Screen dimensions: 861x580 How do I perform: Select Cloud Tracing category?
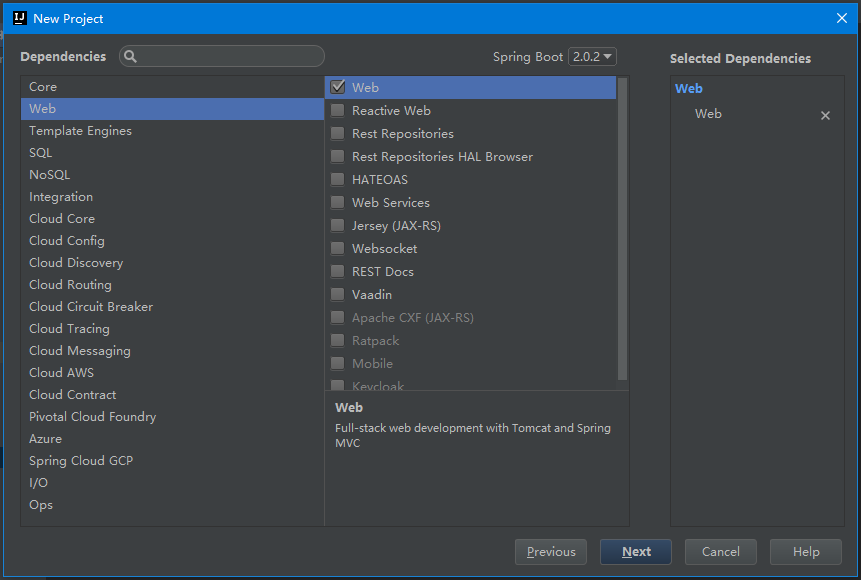tap(172, 328)
